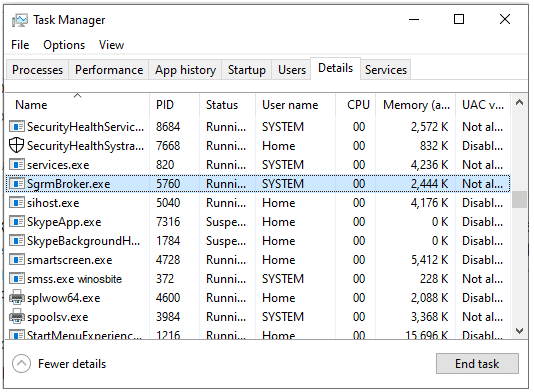Click PID value 7316
The image size is (534, 392).
click(168, 222)
